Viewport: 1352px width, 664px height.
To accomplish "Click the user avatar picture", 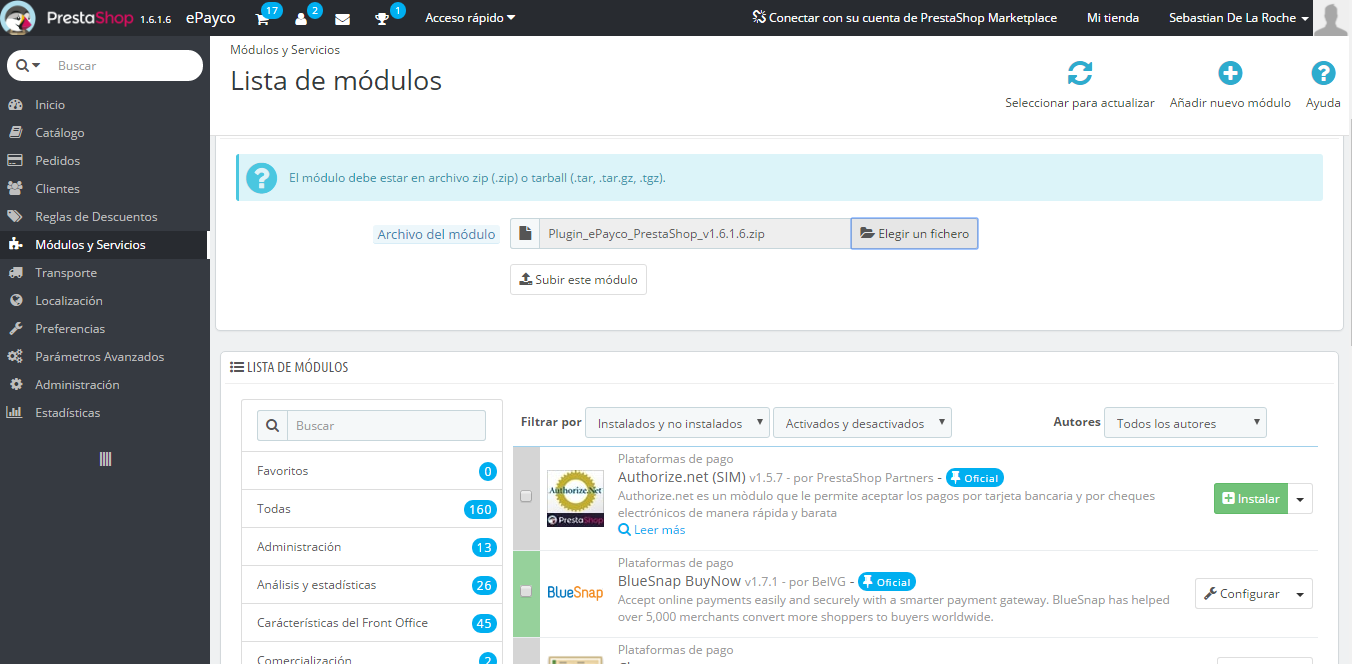I will click(1332, 18).
